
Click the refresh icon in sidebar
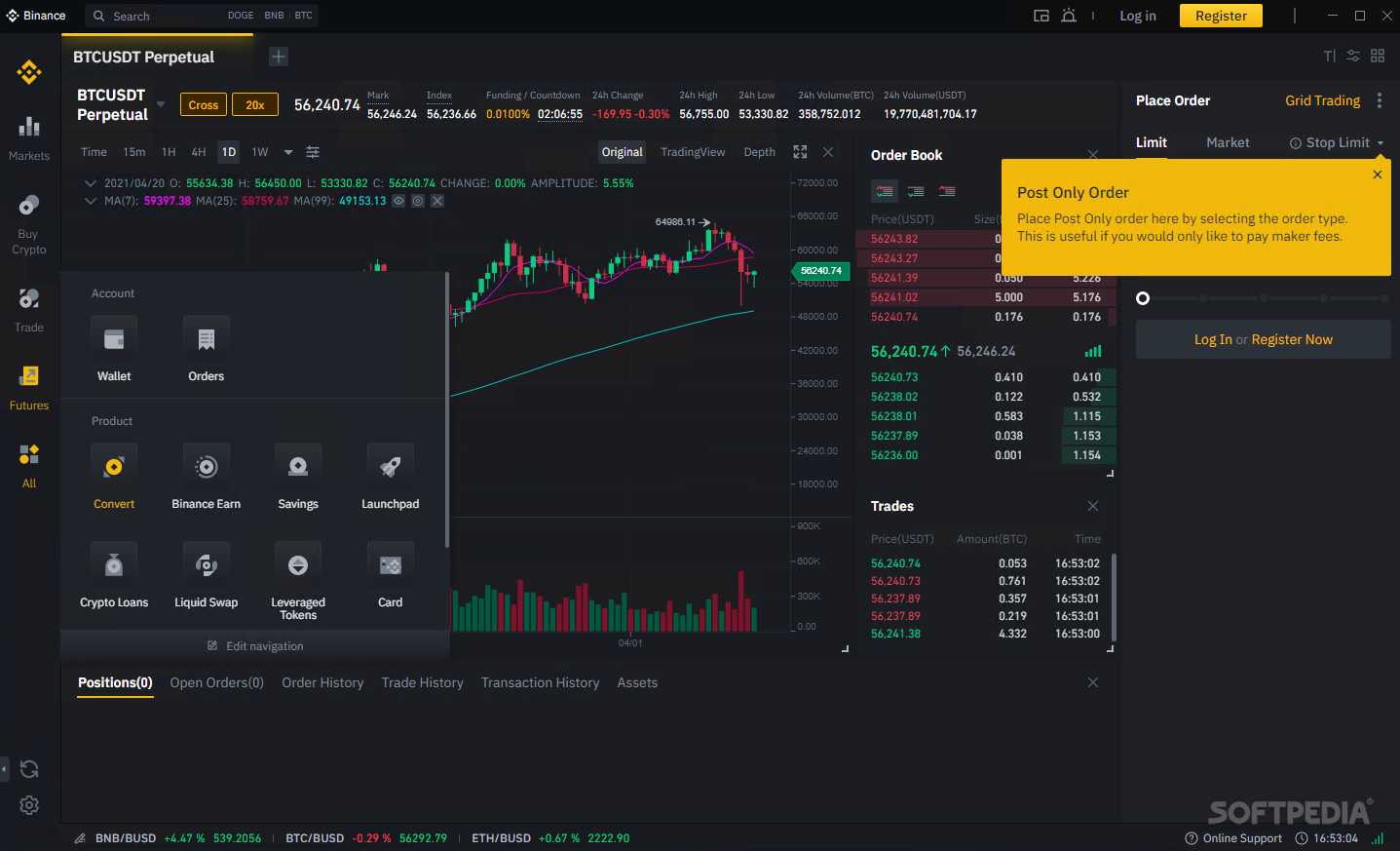click(x=29, y=769)
